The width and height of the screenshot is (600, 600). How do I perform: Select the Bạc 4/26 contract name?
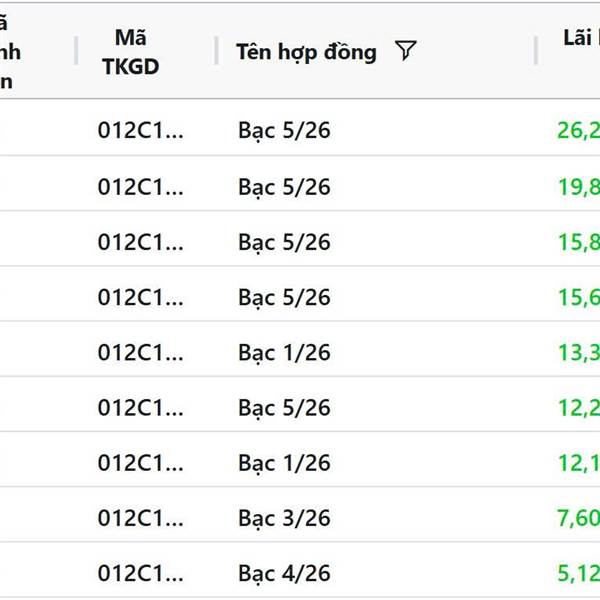tap(284, 574)
